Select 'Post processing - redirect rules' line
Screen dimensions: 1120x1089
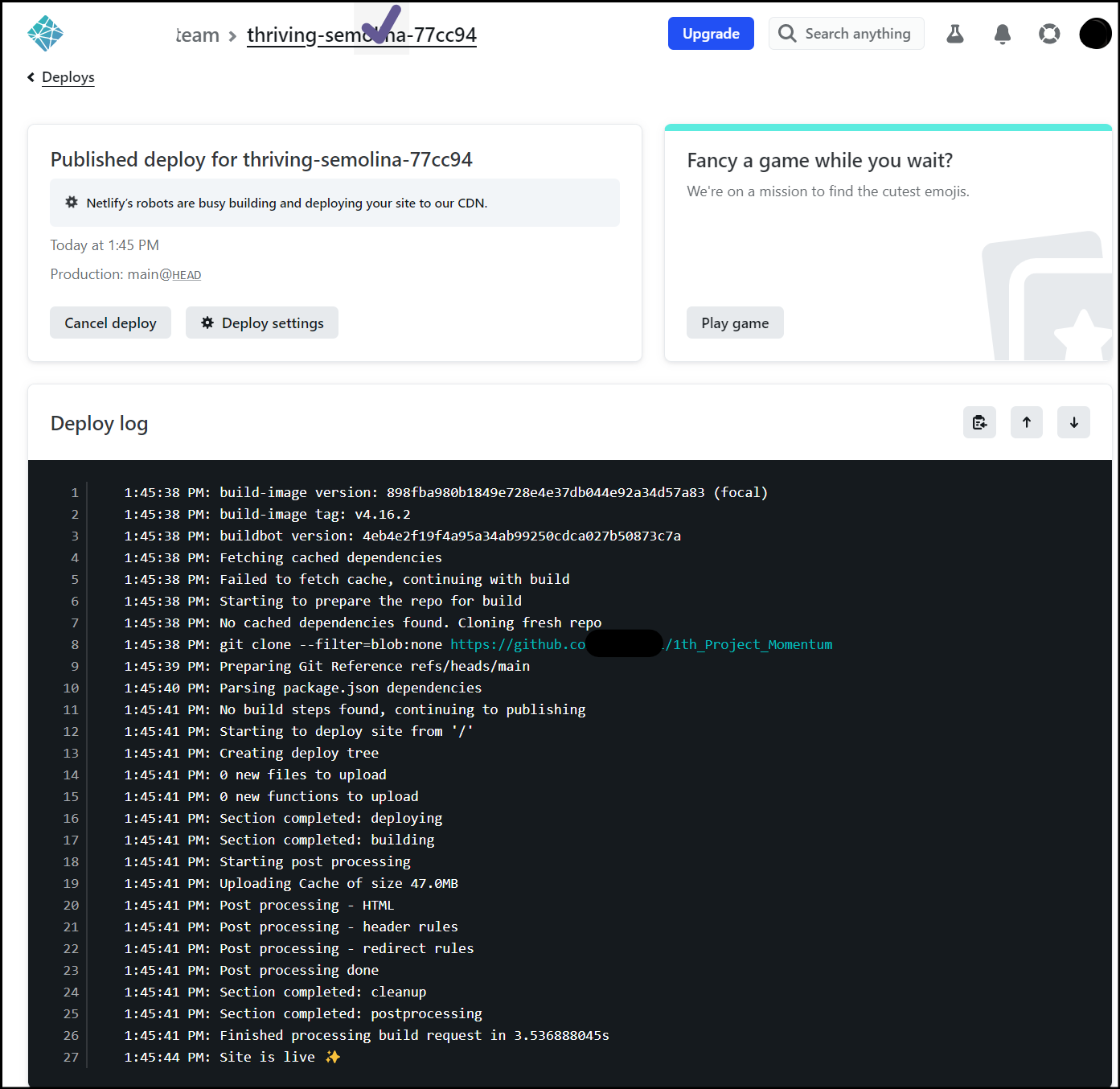(x=299, y=948)
